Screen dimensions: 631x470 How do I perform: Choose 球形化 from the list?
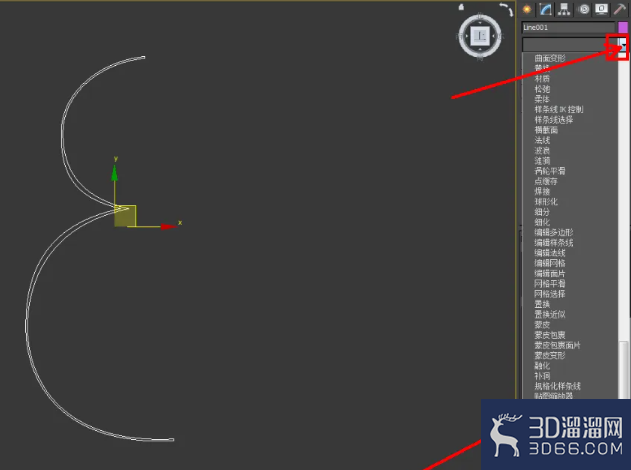coord(546,202)
